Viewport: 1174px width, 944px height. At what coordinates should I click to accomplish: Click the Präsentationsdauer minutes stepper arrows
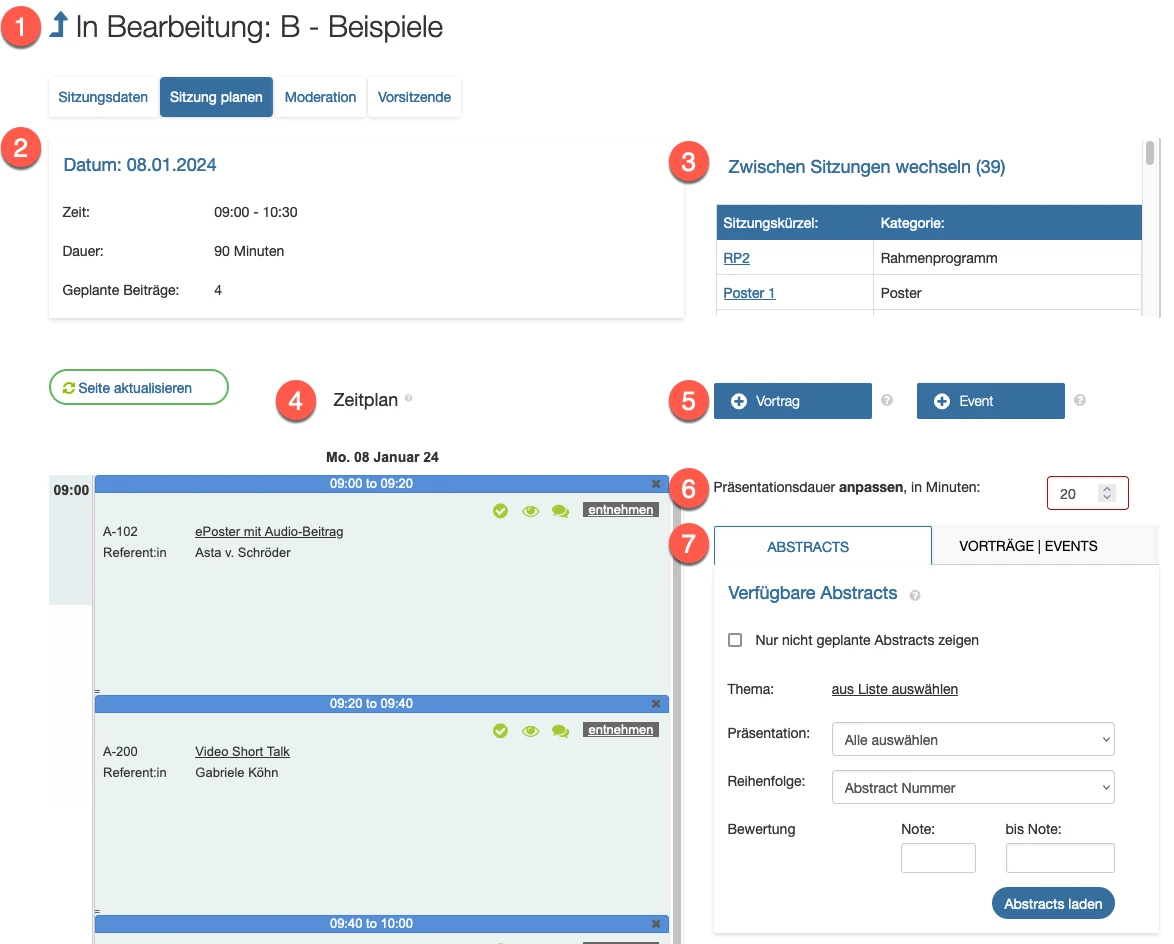pos(1106,493)
